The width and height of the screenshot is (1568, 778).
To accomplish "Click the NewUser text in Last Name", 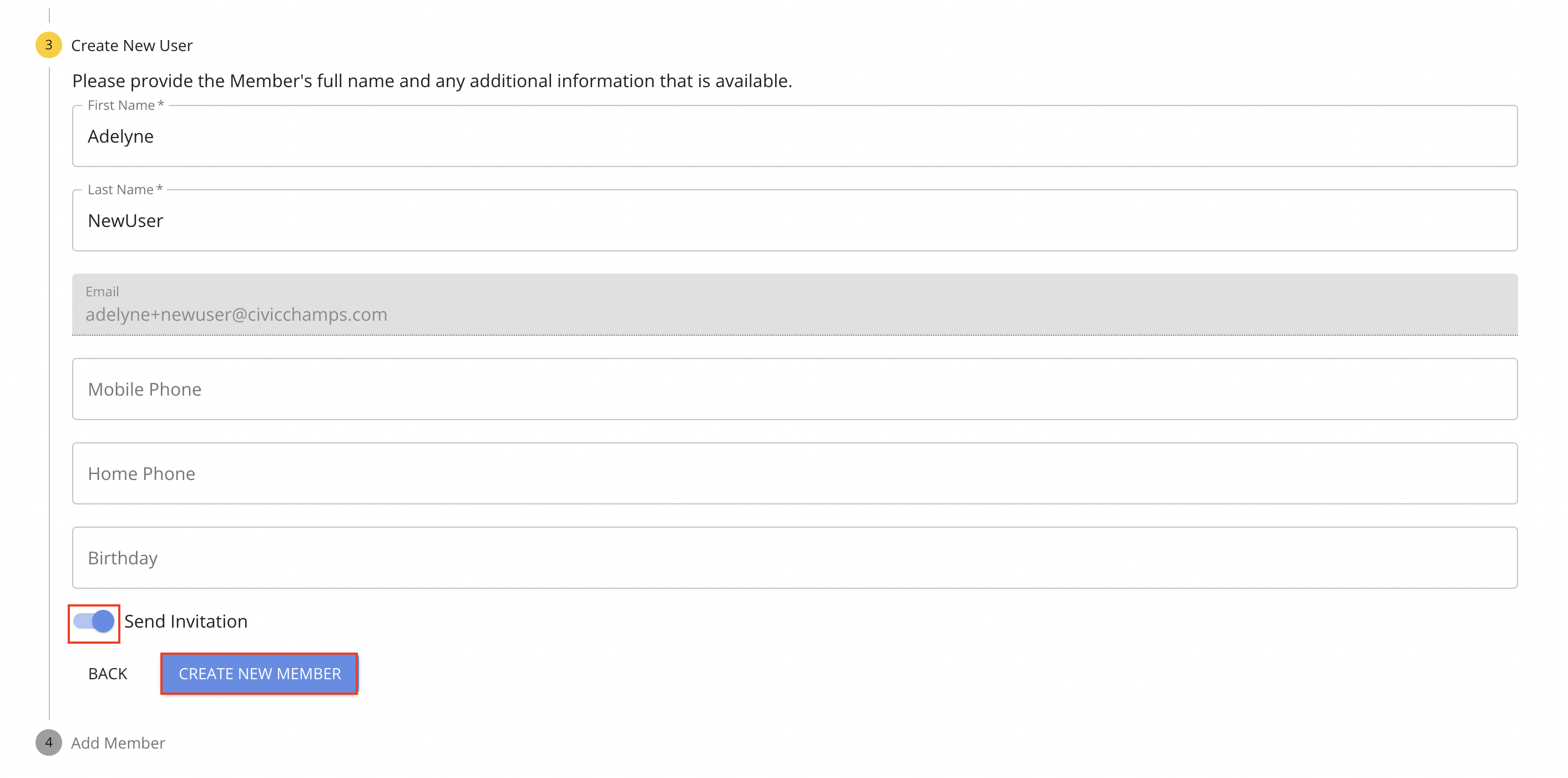I will tap(125, 221).
